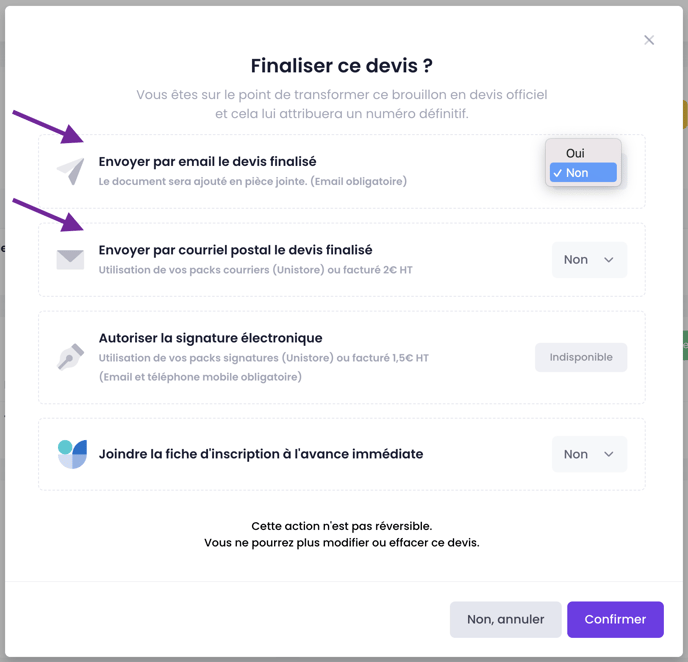This screenshot has width=688, height=662.
Task: Click the avance immédiate logo icon
Action: pyautogui.click(x=72, y=454)
